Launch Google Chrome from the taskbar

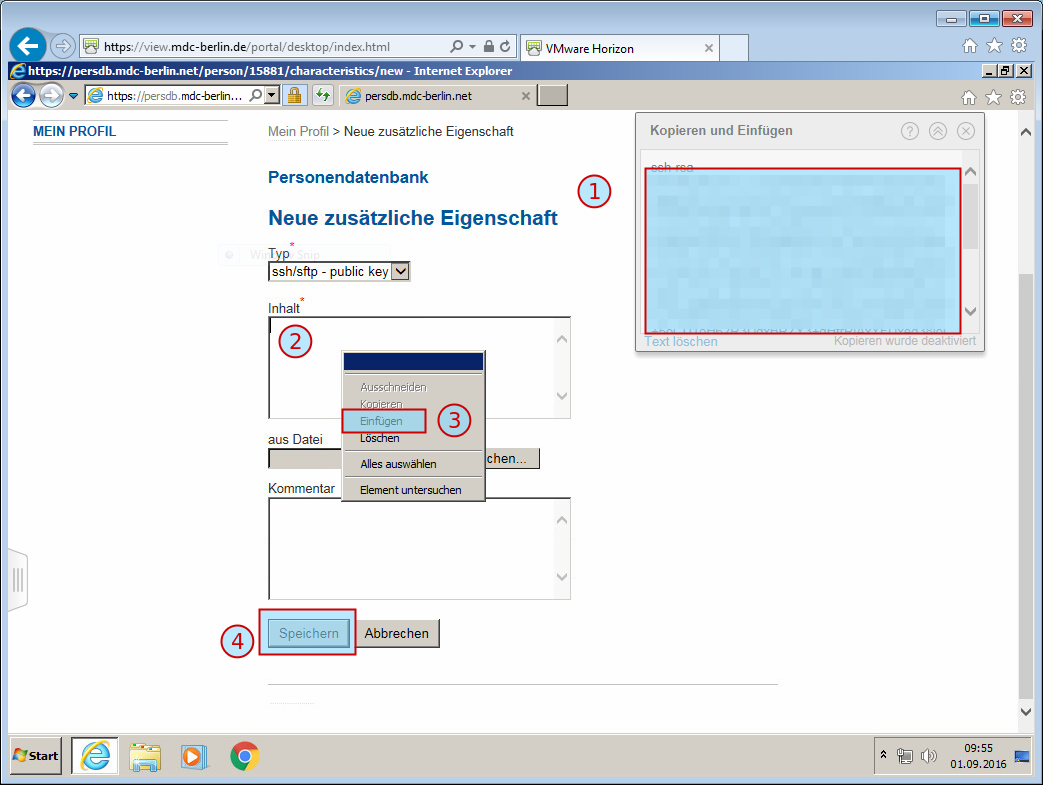pos(244,756)
